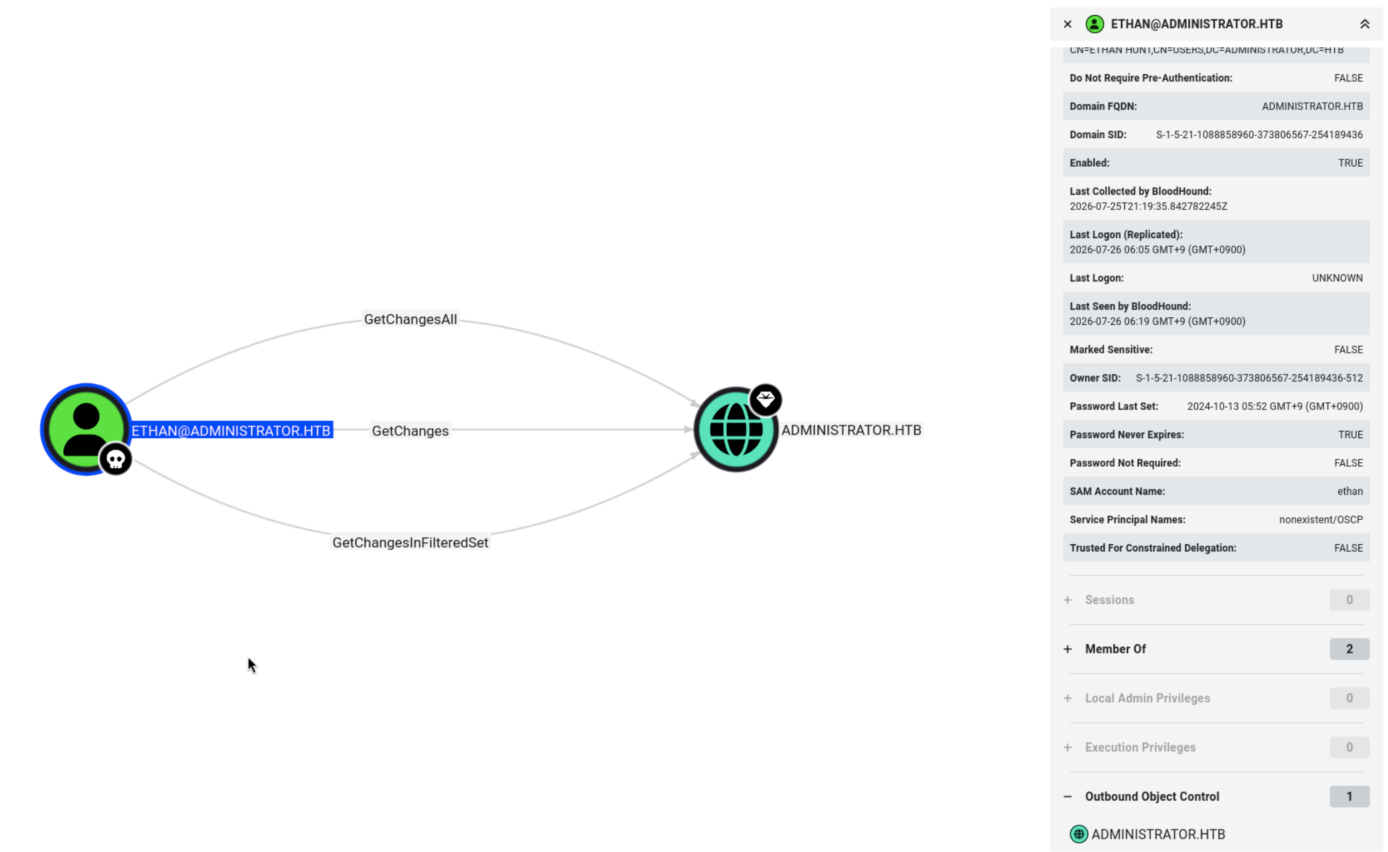This screenshot has height=852, width=1388.
Task: Click Trusted For Constrained Delegation row
Action: (x=1216, y=548)
